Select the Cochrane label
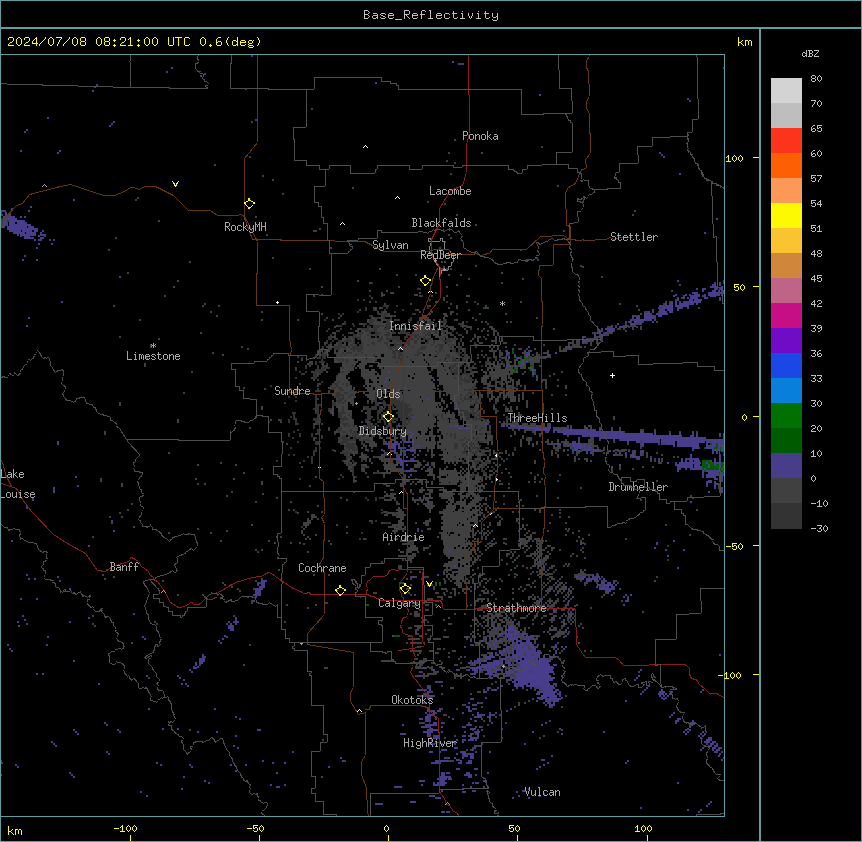This screenshot has width=862, height=842. tap(322, 568)
